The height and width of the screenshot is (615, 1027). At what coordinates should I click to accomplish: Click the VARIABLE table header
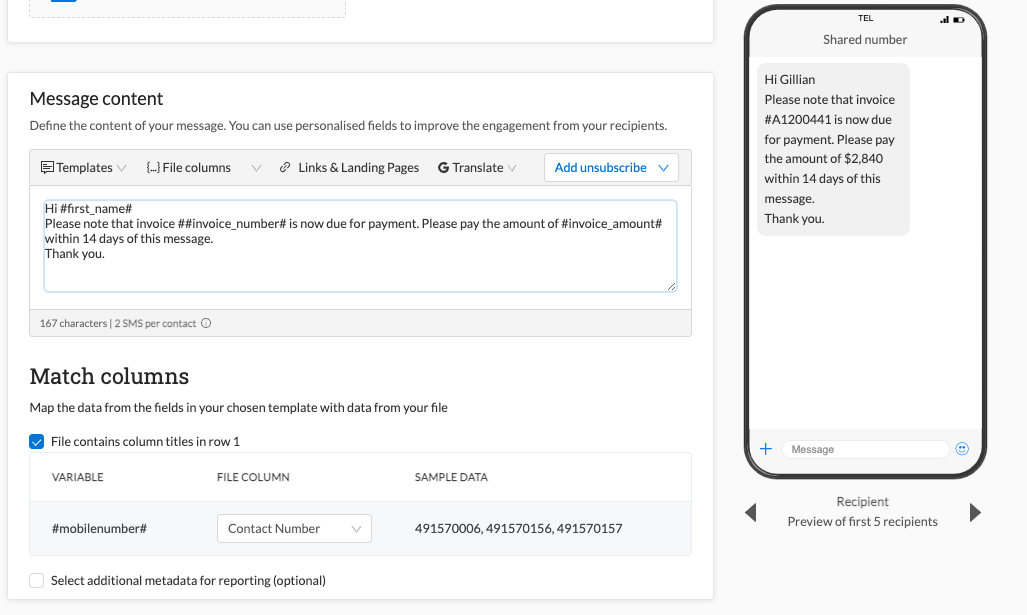(77, 477)
